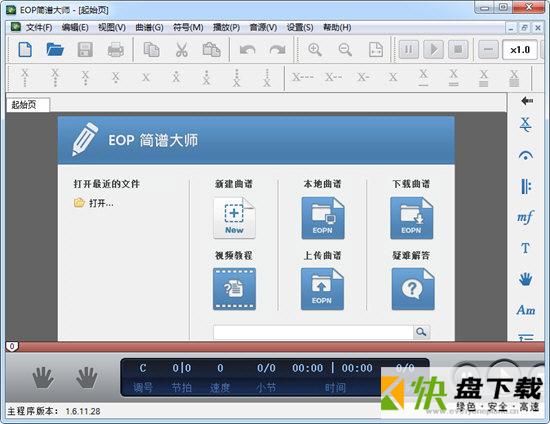Click the Redo arrow icon

(277, 50)
